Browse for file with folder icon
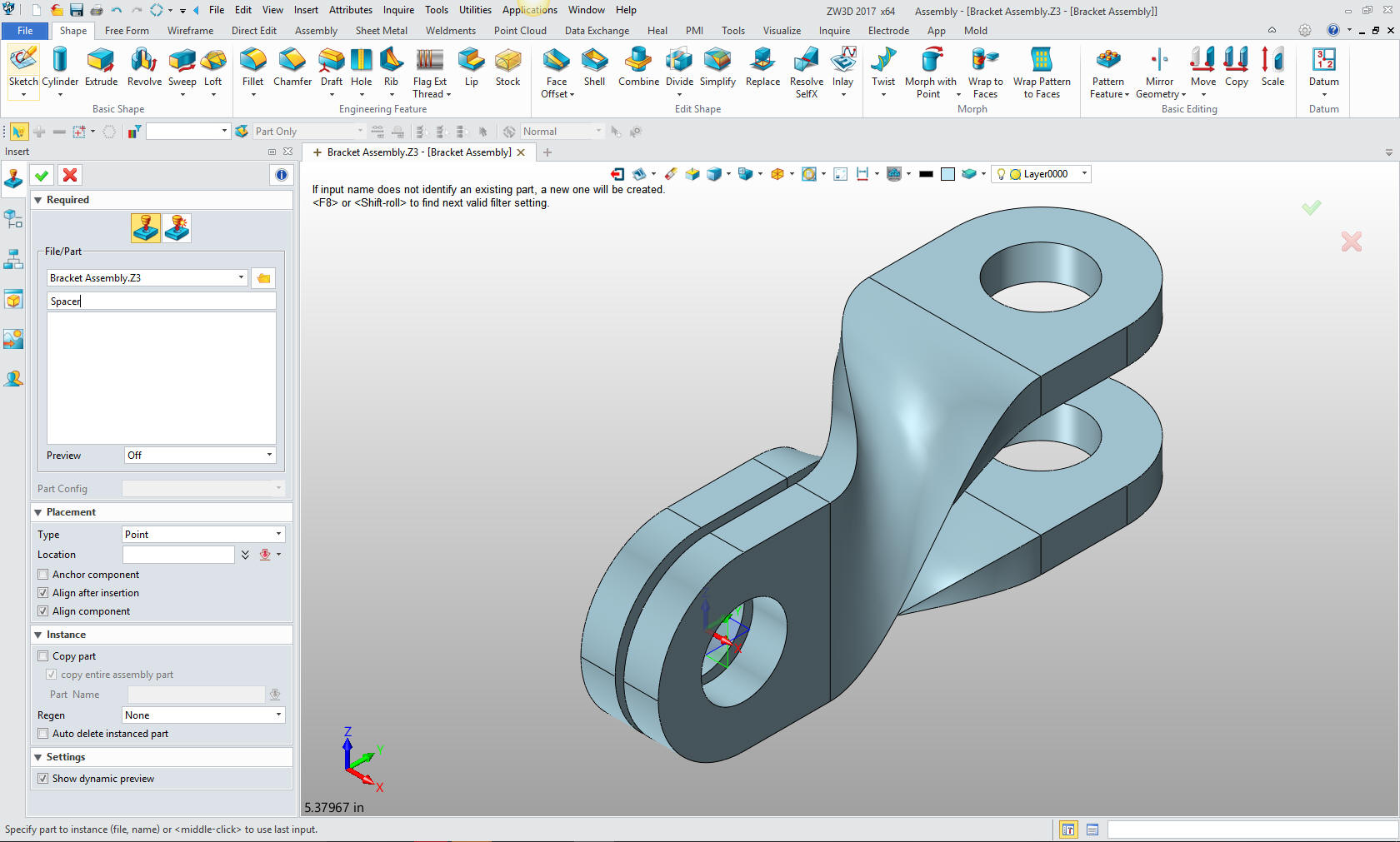This screenshot has height=842, width=1400. click(x=264, y=278)
